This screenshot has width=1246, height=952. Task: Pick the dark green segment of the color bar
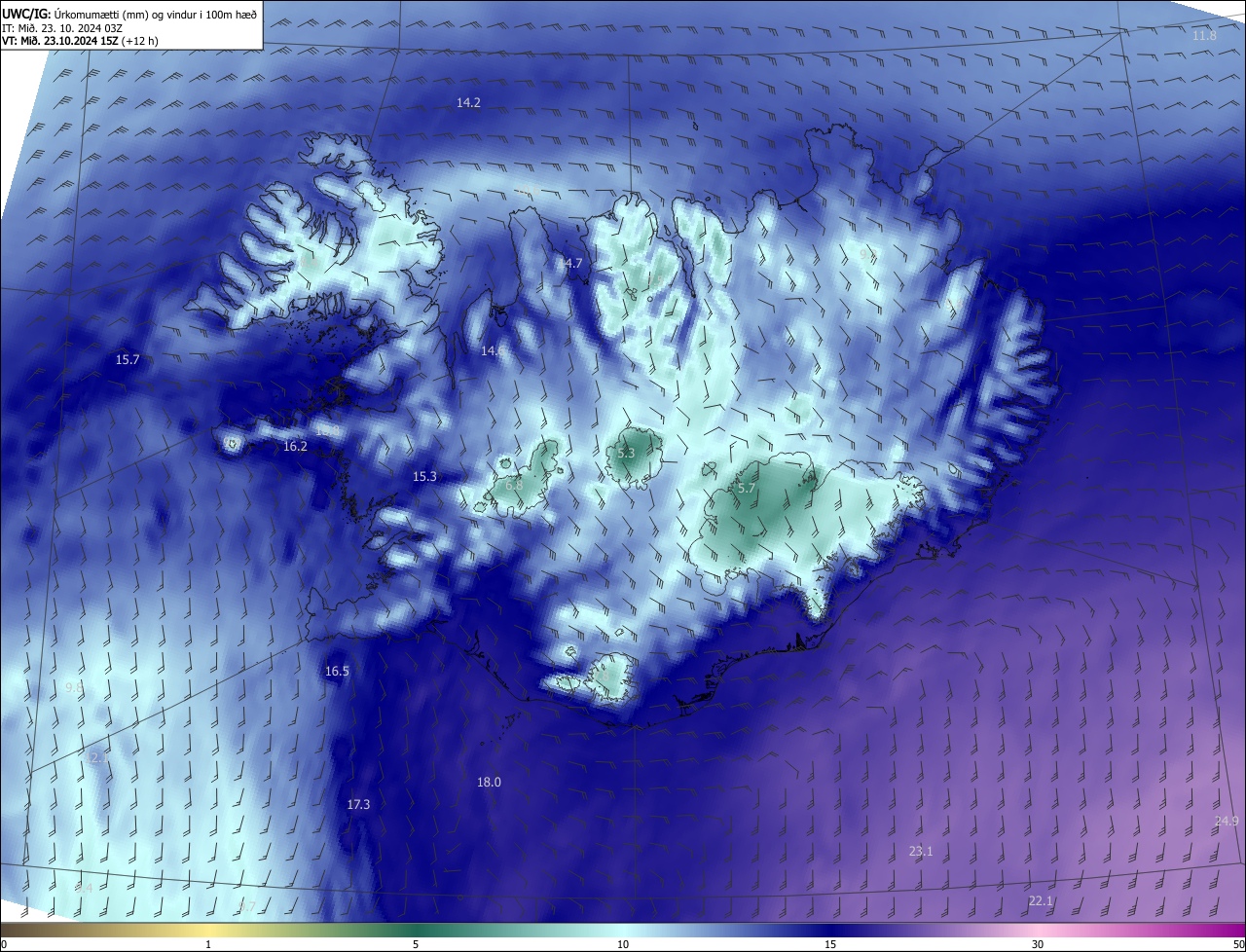(x=416, y=931)
